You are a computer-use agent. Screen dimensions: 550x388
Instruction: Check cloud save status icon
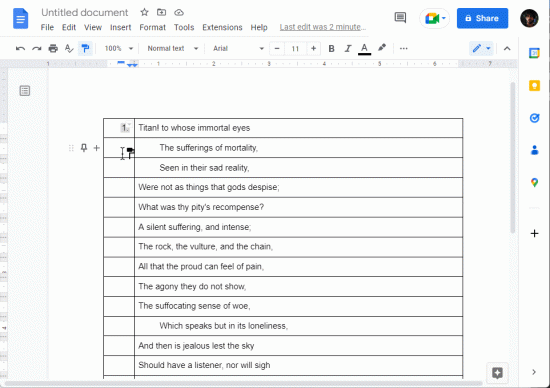click(x=179, y=12)
